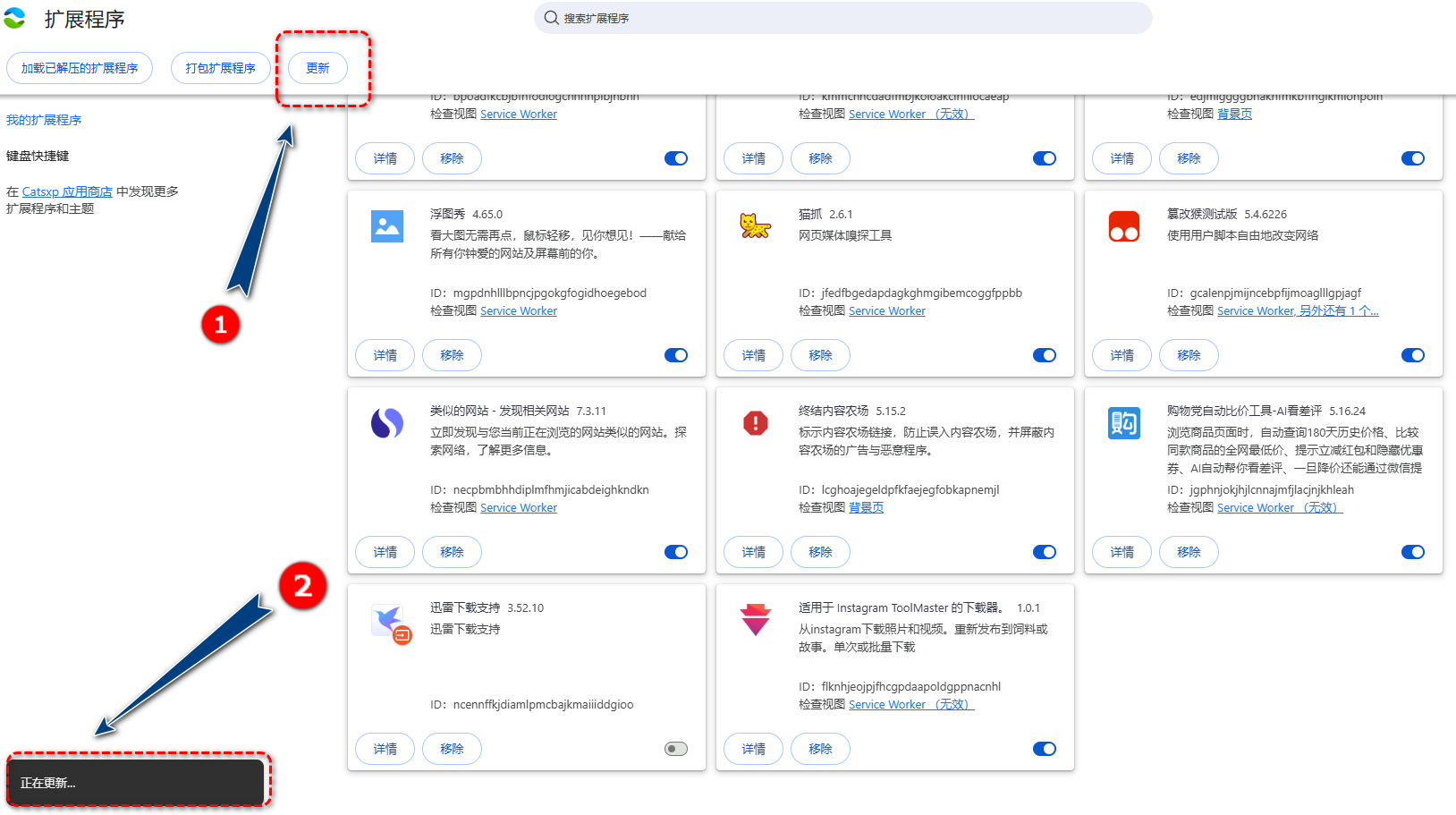The width and height of the screenshot is (1456, 815).
Task: Open 详情 for 篡改猴测试版
Action: point(1122,355)
